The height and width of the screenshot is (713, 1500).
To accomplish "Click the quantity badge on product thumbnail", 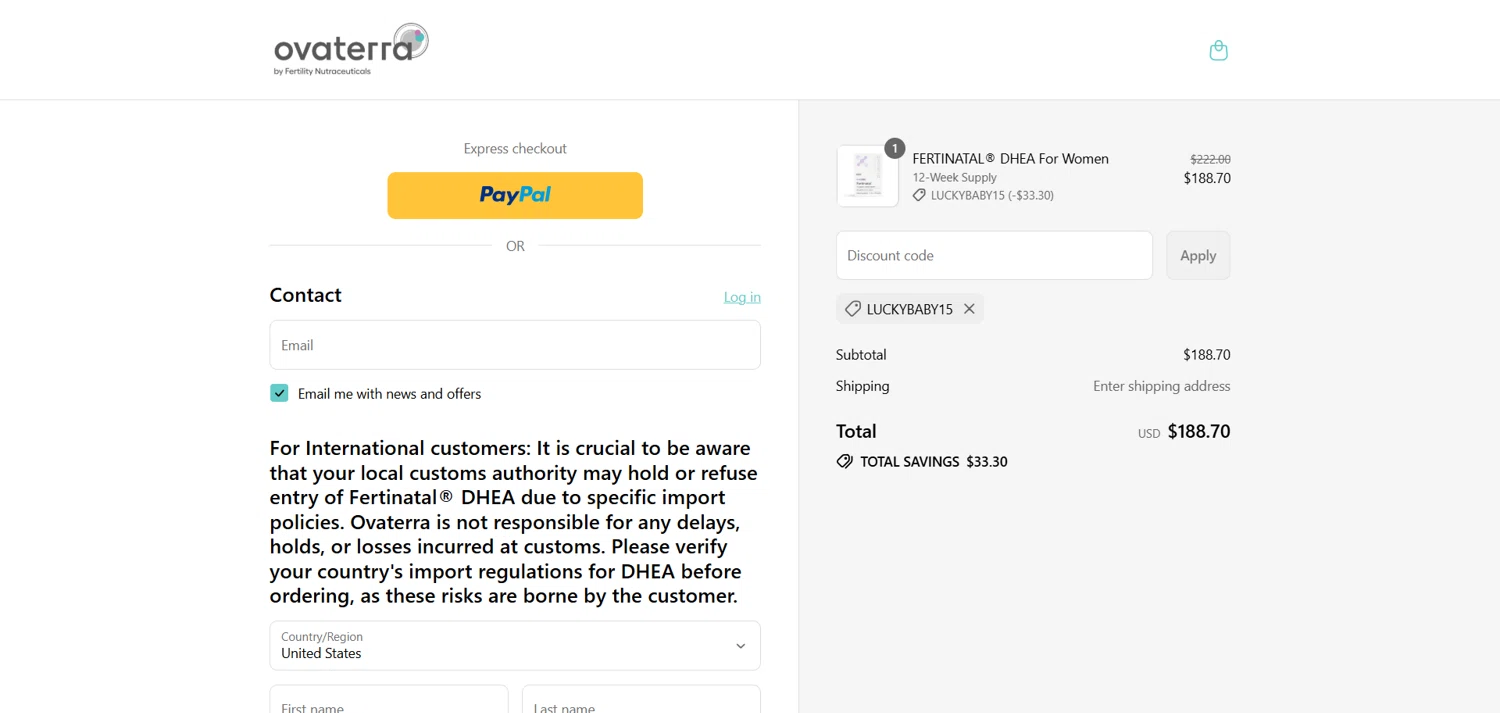I will 895,148.
